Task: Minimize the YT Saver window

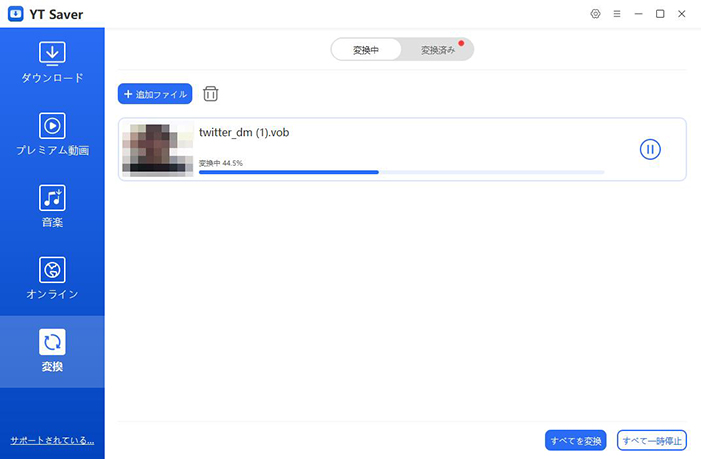Action: 638,14
